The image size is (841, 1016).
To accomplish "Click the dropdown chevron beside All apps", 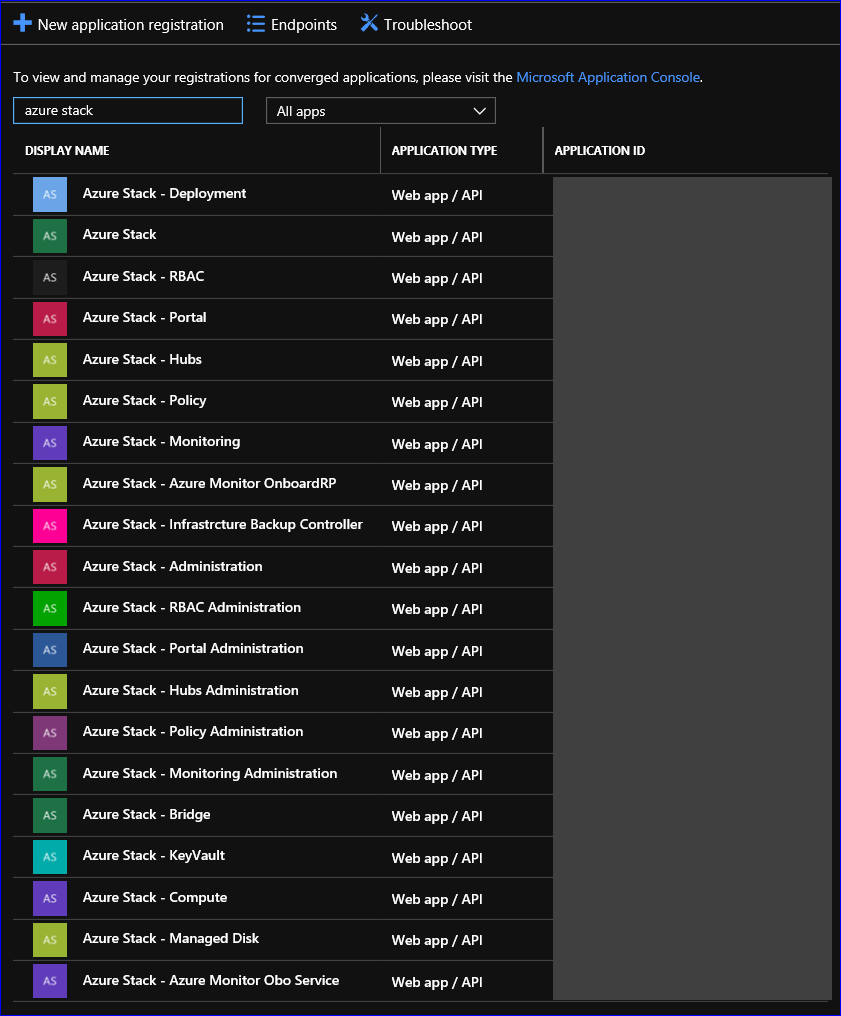I will click(x=479, y=111).
